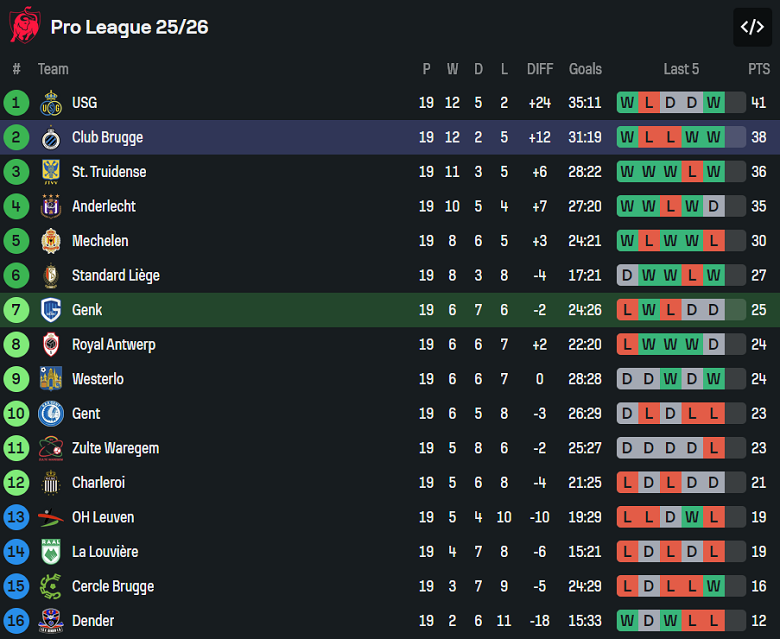
Task: Open the St. Truidense team link
Action: click(x=109, y=172)
